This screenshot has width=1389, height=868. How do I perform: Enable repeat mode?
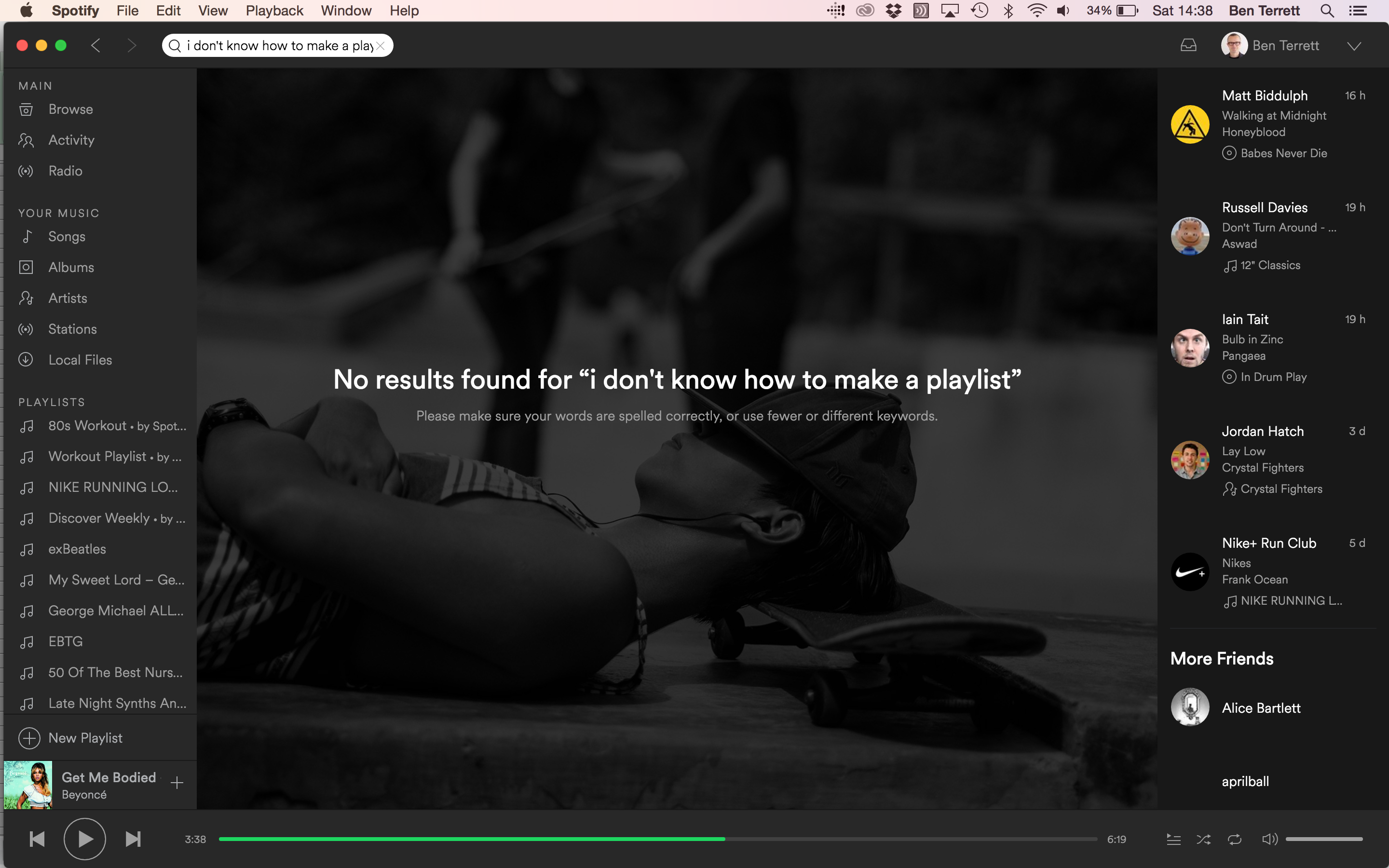click(x=1235, y=839)
